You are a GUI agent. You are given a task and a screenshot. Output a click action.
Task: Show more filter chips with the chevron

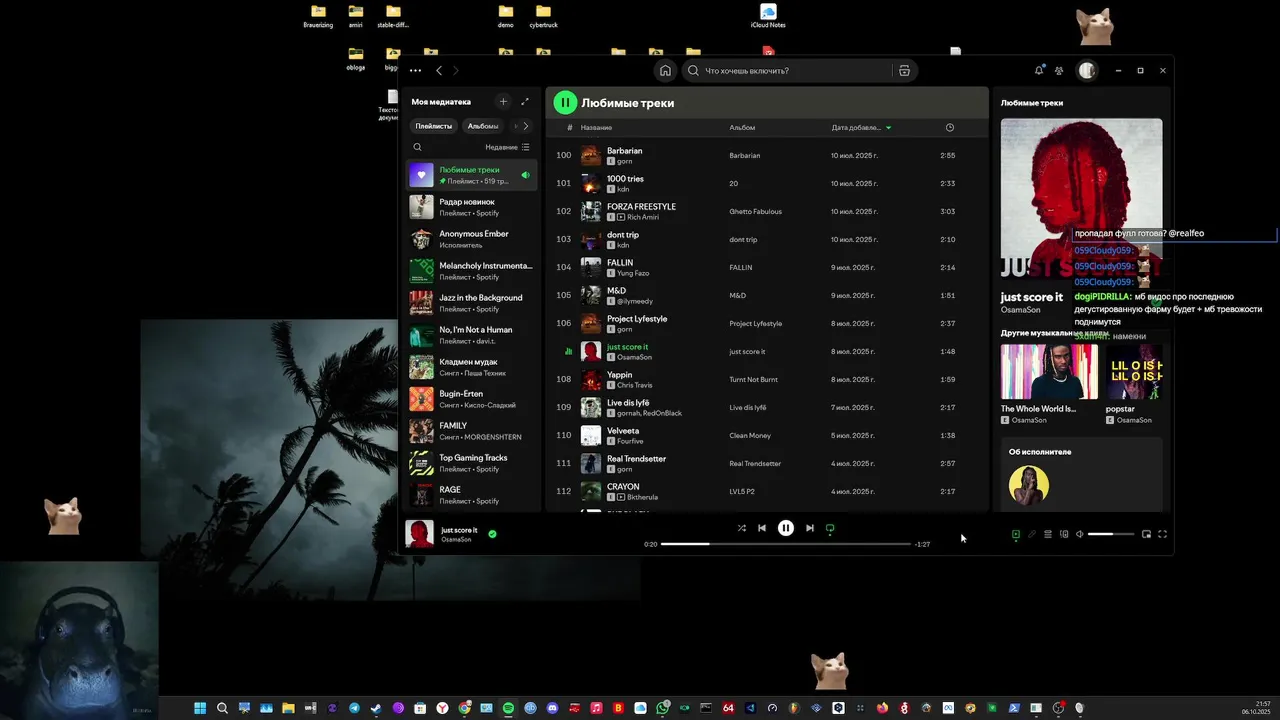pos(526,126)
